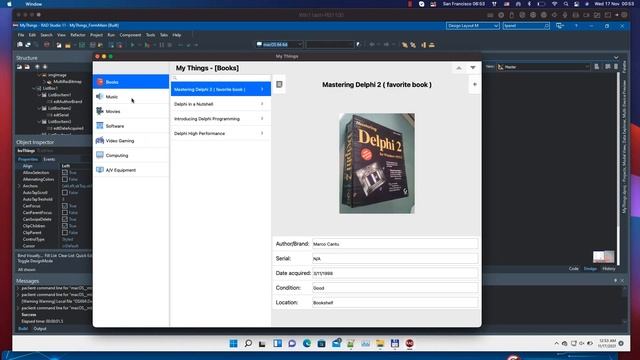Click the plus icon beside the book title

point(475,84)
